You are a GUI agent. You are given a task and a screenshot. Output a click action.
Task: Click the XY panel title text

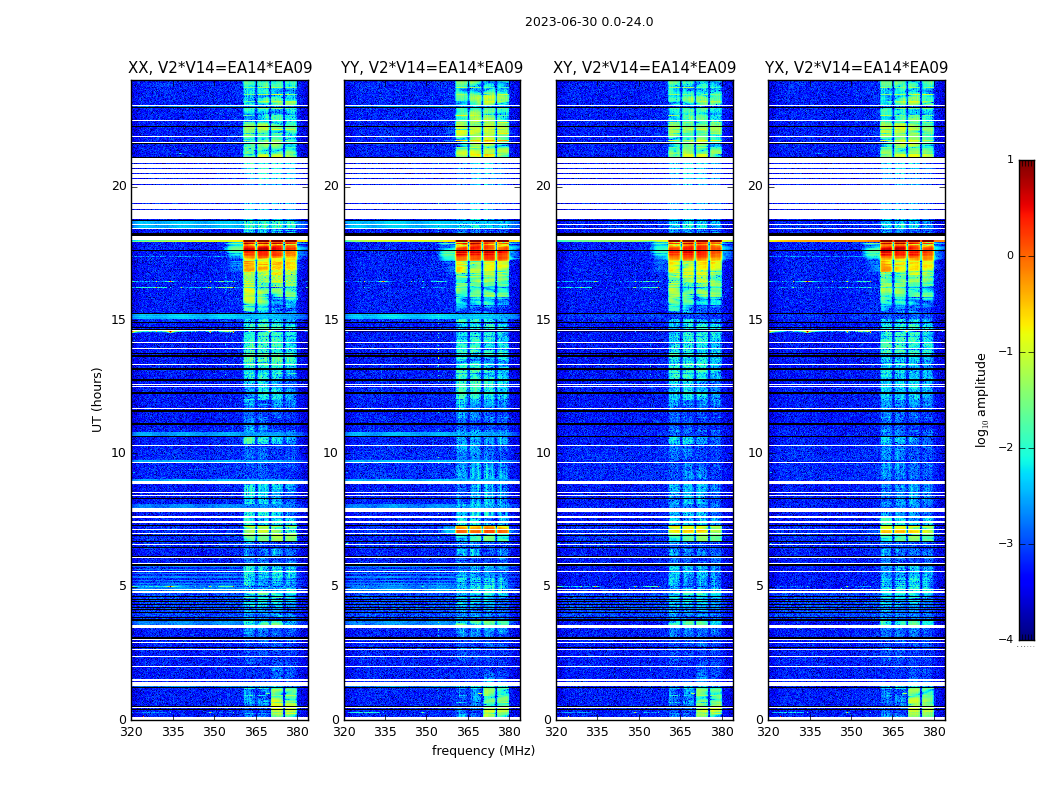(x=645, y=68)
